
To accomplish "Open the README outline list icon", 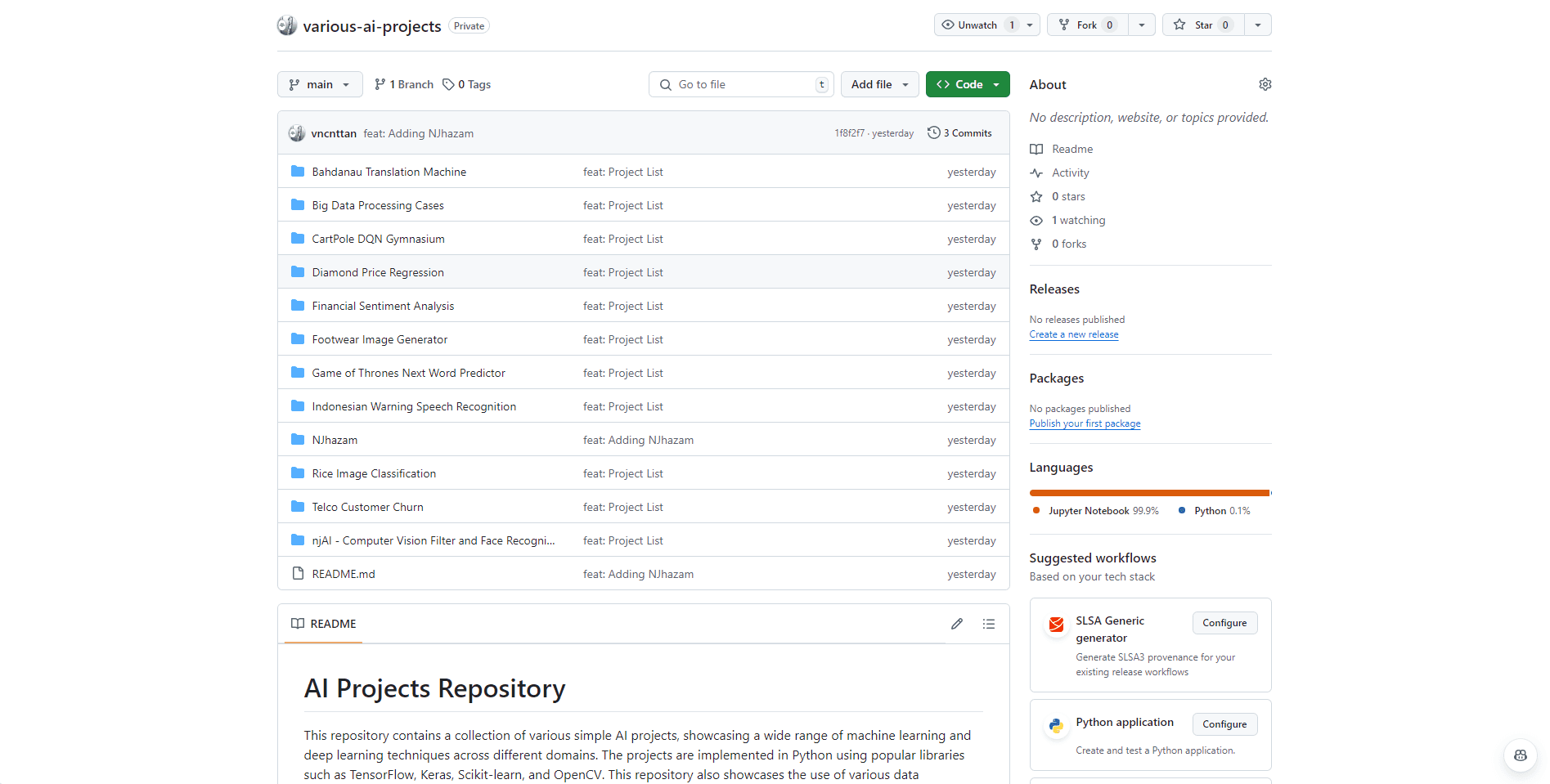I will coord(988,624).
